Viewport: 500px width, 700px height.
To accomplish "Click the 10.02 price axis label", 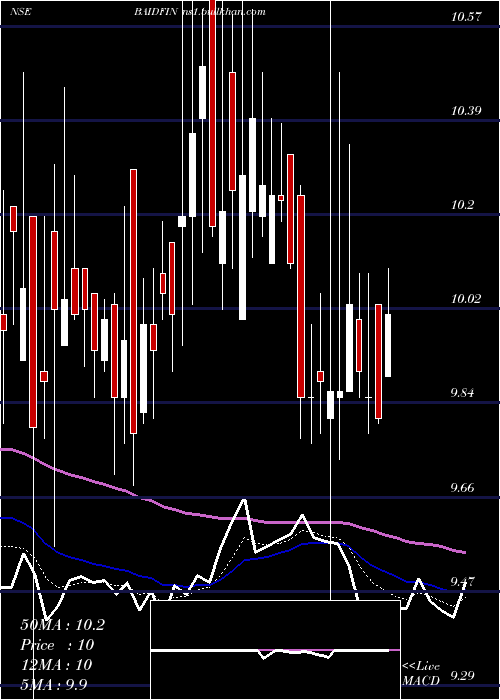I will click(x=466, y=299).
